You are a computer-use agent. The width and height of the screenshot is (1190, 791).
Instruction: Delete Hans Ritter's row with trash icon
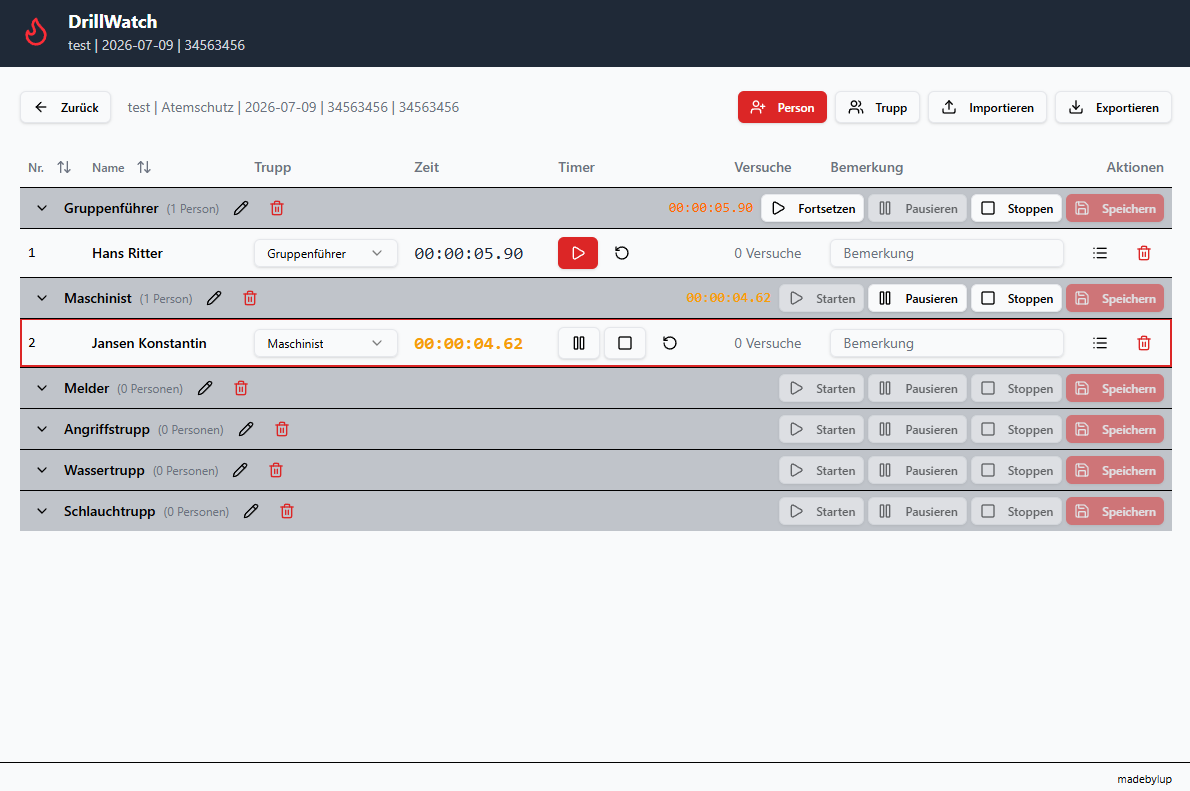point(1144,253)
